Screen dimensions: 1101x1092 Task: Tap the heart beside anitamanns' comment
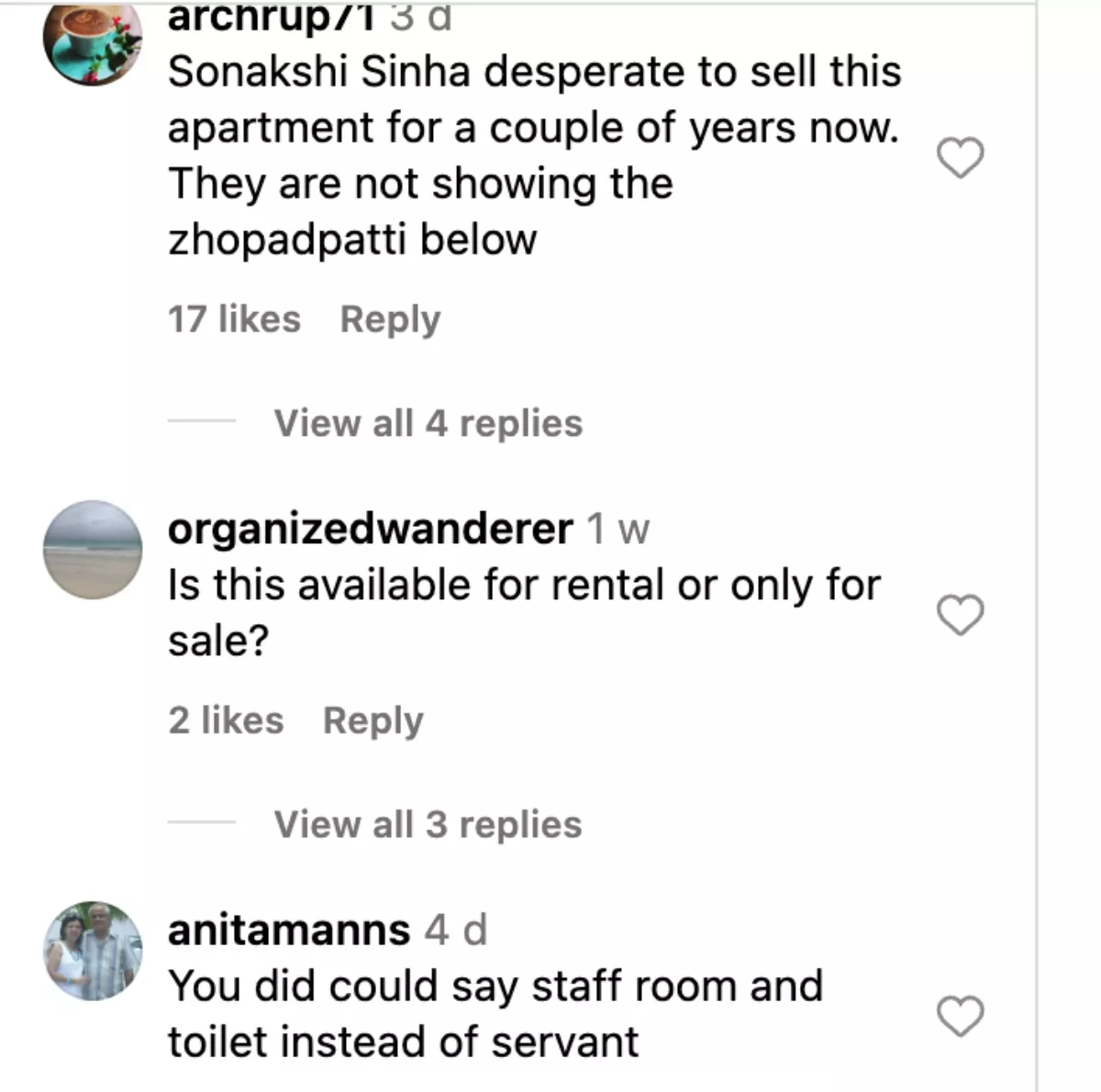point(960,1016)
